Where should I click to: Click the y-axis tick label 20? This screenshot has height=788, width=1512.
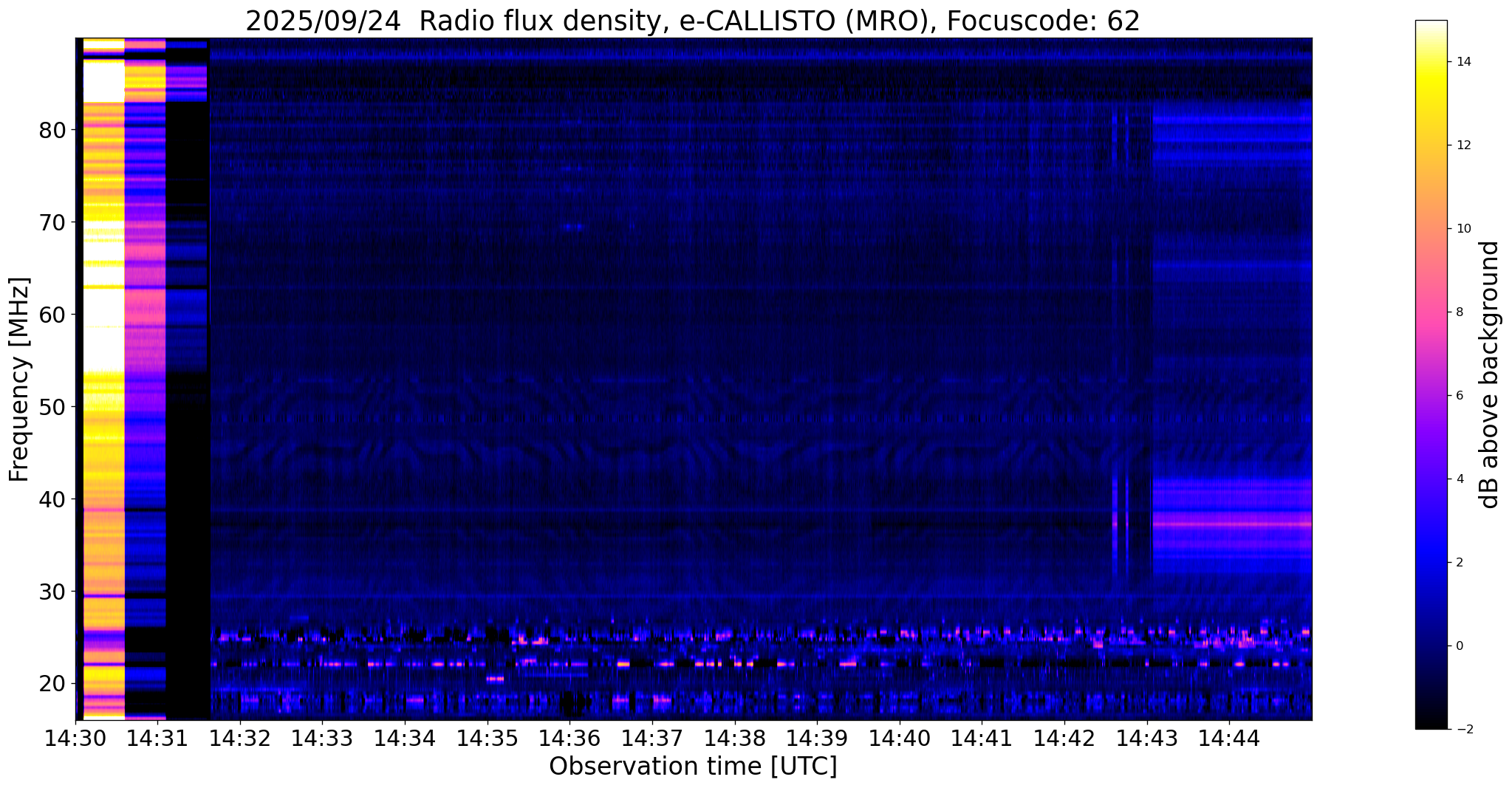pyautogui.click(x=52, y=684)
